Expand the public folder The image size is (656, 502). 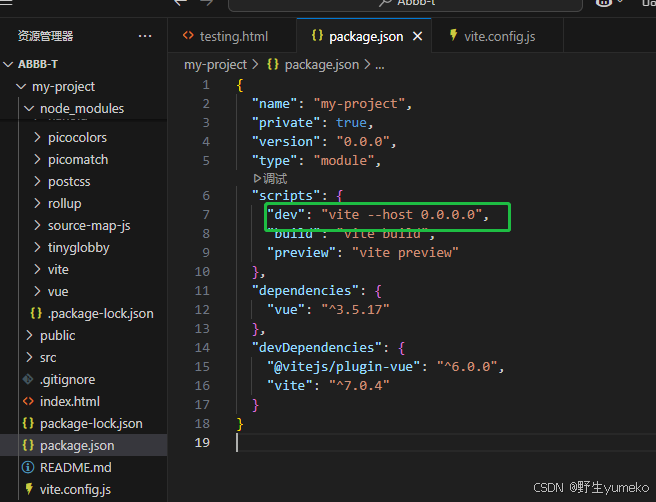coord(29,335)
